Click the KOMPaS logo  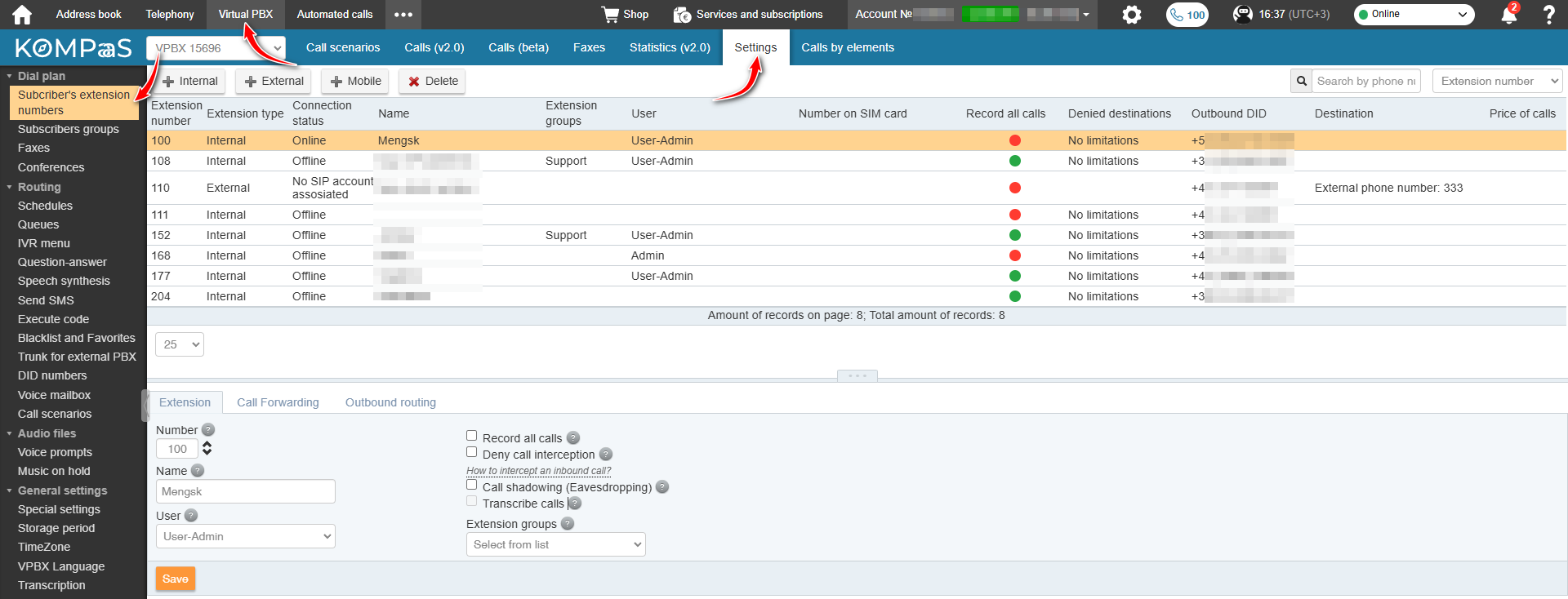coord(73,48)
